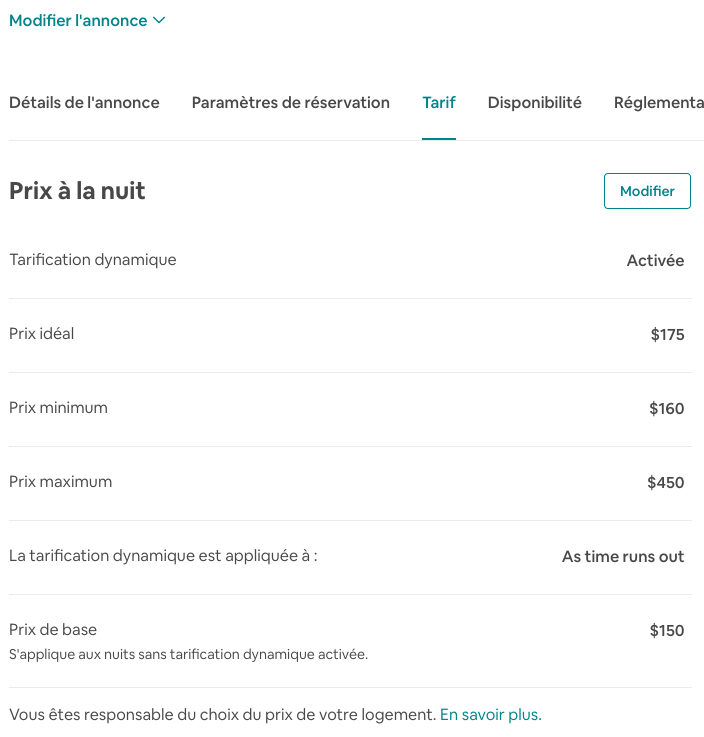Select the $150 base price value
This screenshot has width=704, height=737.
[x=667, y=631]
